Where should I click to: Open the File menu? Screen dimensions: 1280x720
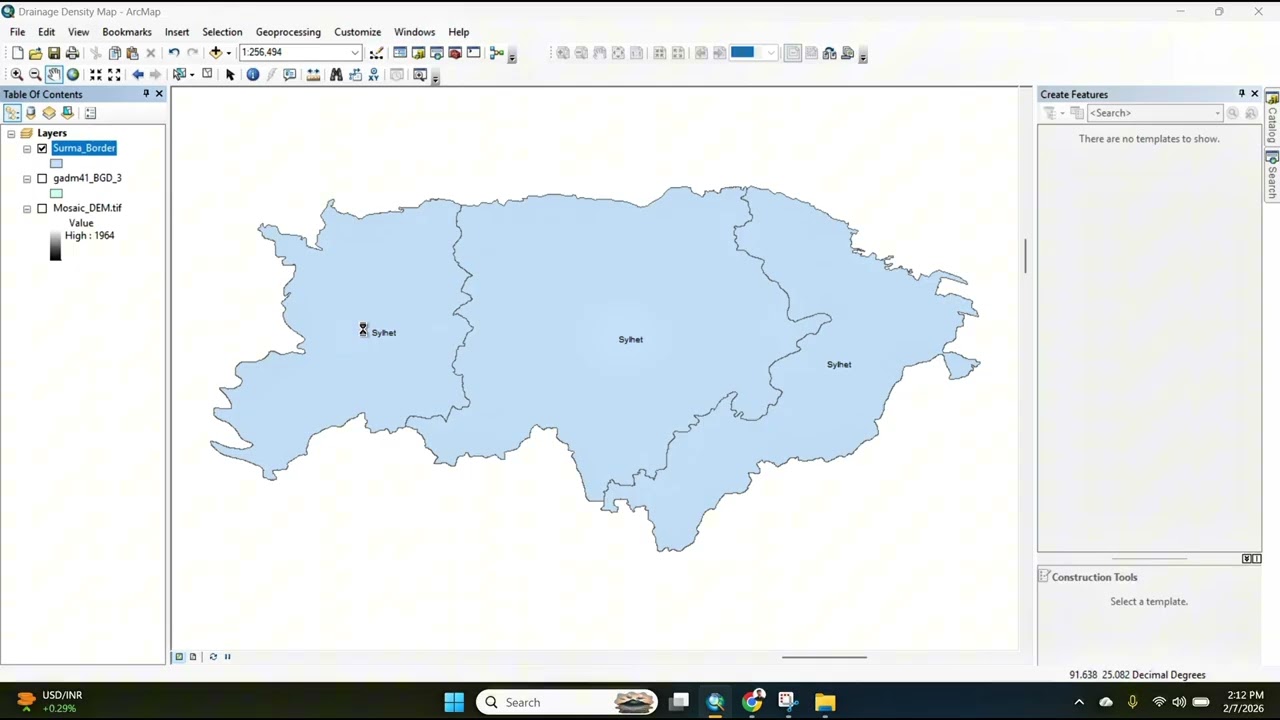pyautogui.click(x=17, y=32)
